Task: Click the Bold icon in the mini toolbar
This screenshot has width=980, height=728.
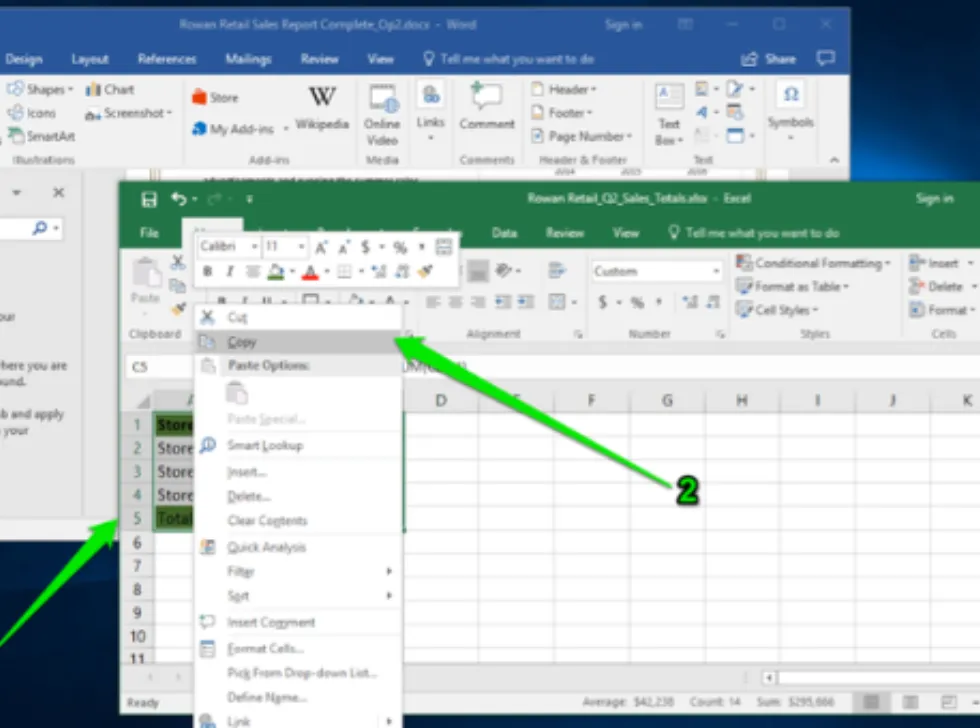Action: point(208,271)
